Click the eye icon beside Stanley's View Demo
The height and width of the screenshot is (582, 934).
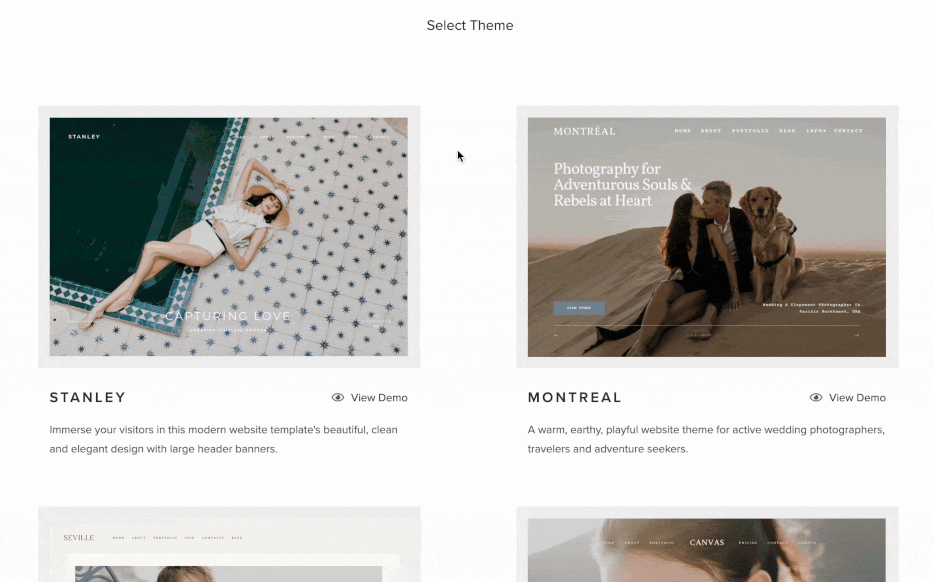338,397
